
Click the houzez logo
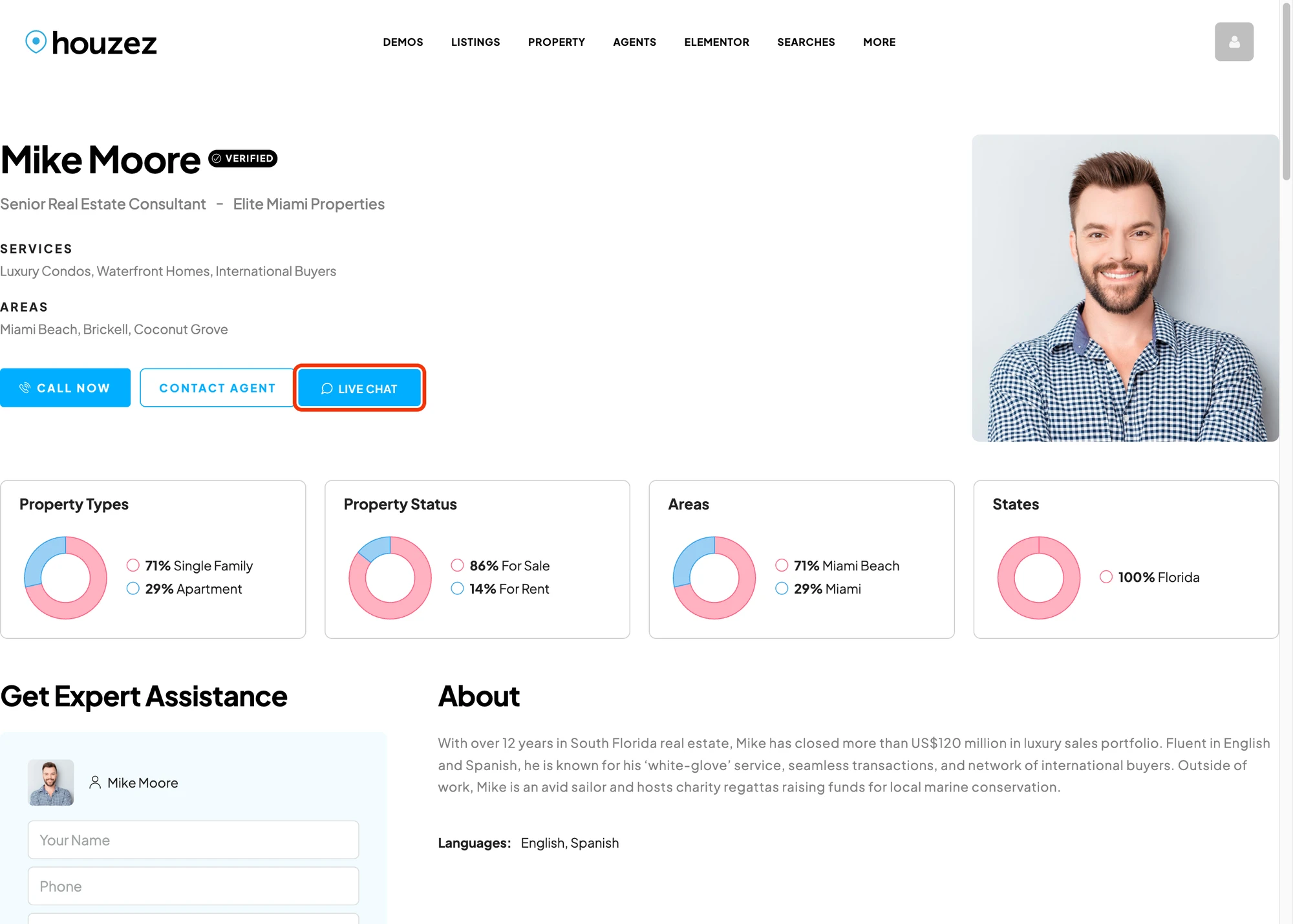[91, 43]
